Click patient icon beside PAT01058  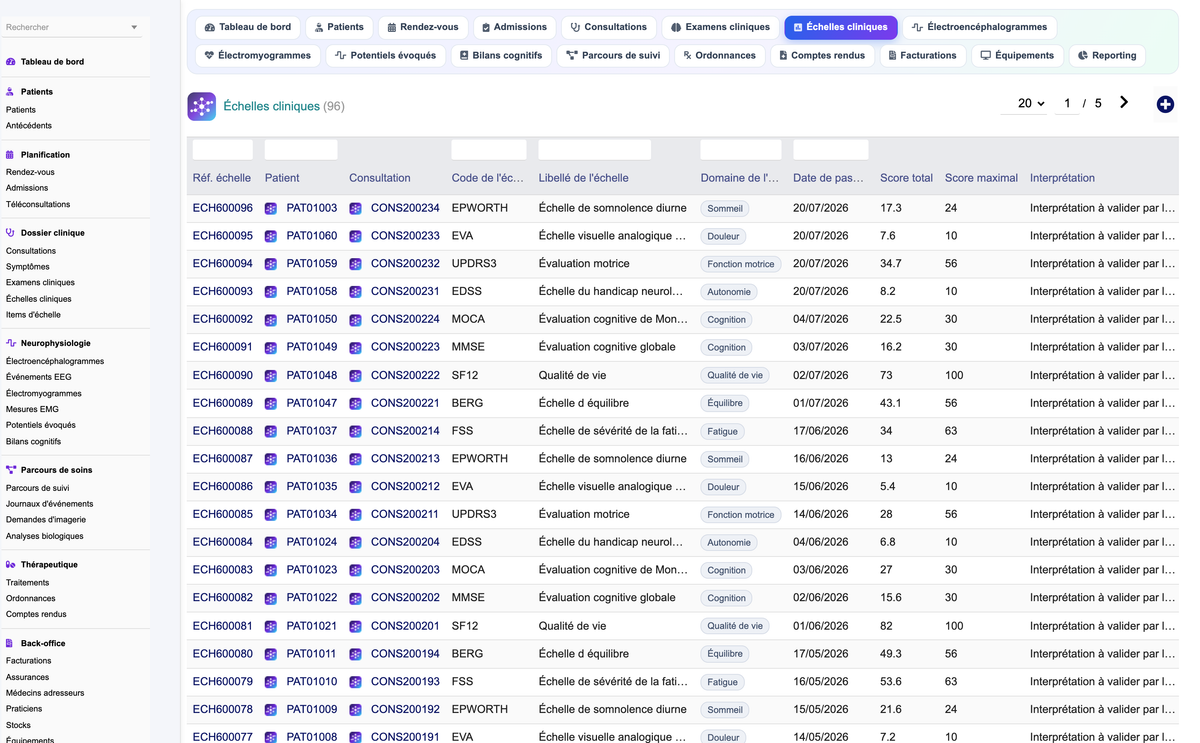[x=271, y=292]
